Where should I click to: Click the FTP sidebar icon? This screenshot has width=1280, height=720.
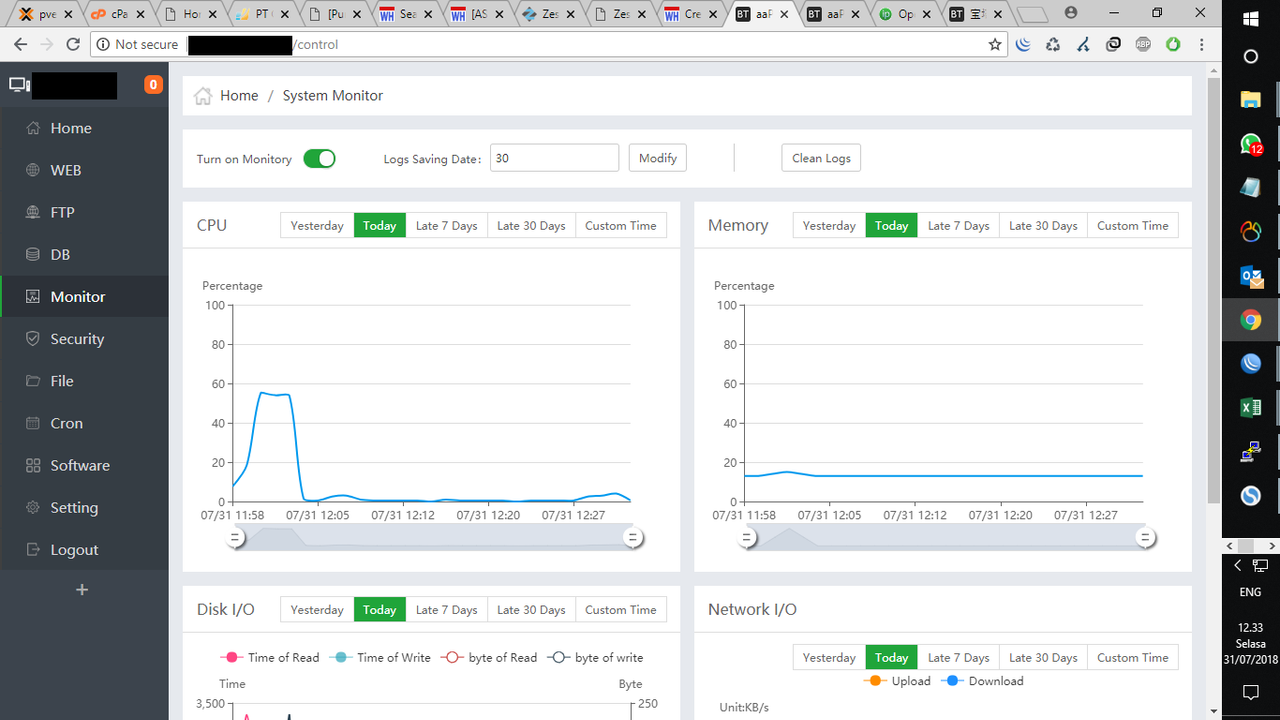33,212
